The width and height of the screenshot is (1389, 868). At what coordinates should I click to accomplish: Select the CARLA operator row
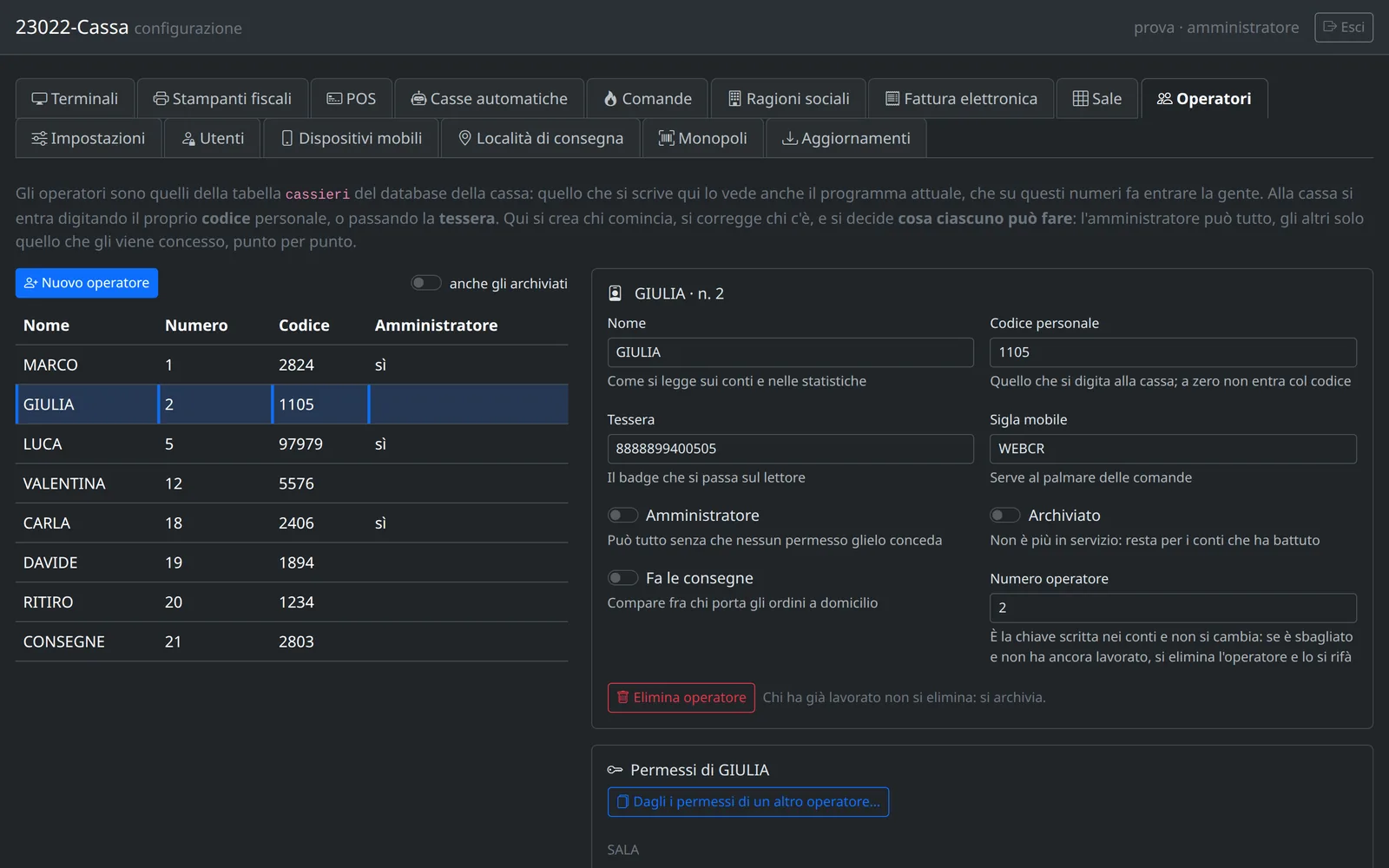(292, 523)
